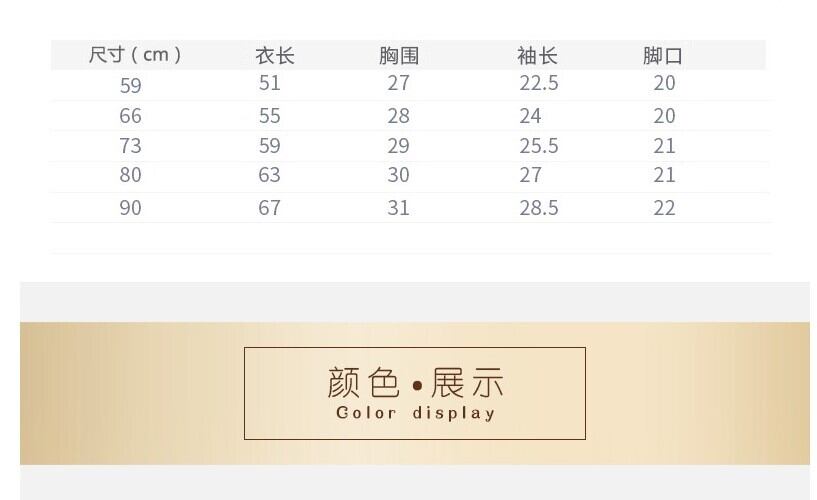Click the "Color display" subtitle text

tap(415, 413)
